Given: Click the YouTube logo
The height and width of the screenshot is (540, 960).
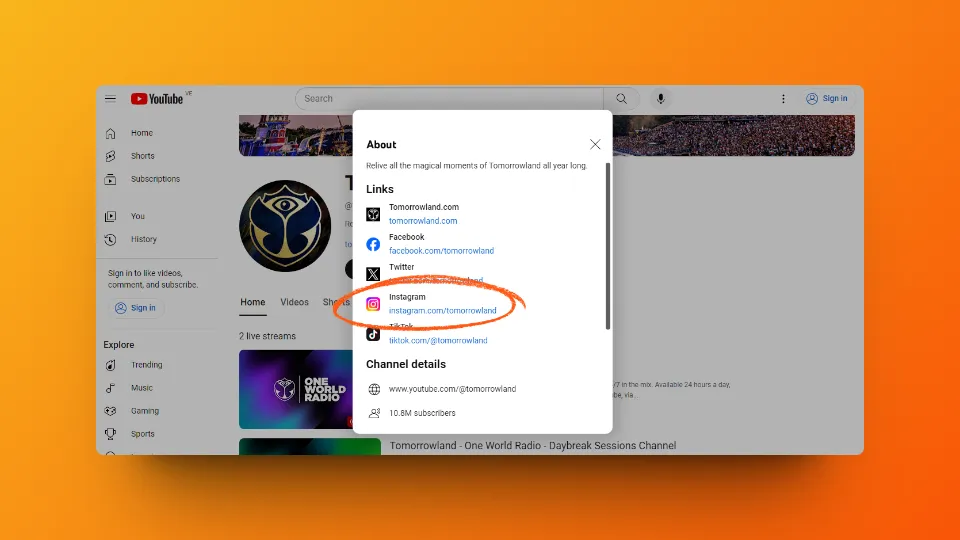Looking at the screenshot, I should coord(157,99).
